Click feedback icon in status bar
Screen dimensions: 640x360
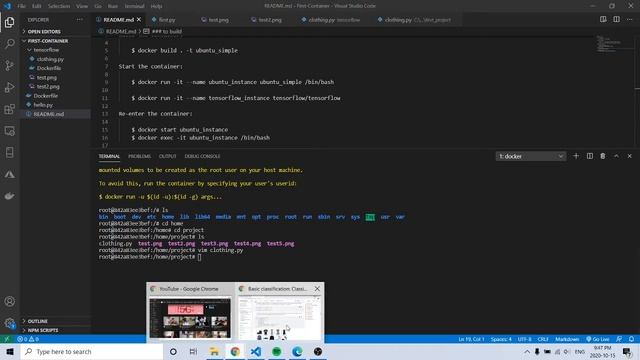coord(619,339)
